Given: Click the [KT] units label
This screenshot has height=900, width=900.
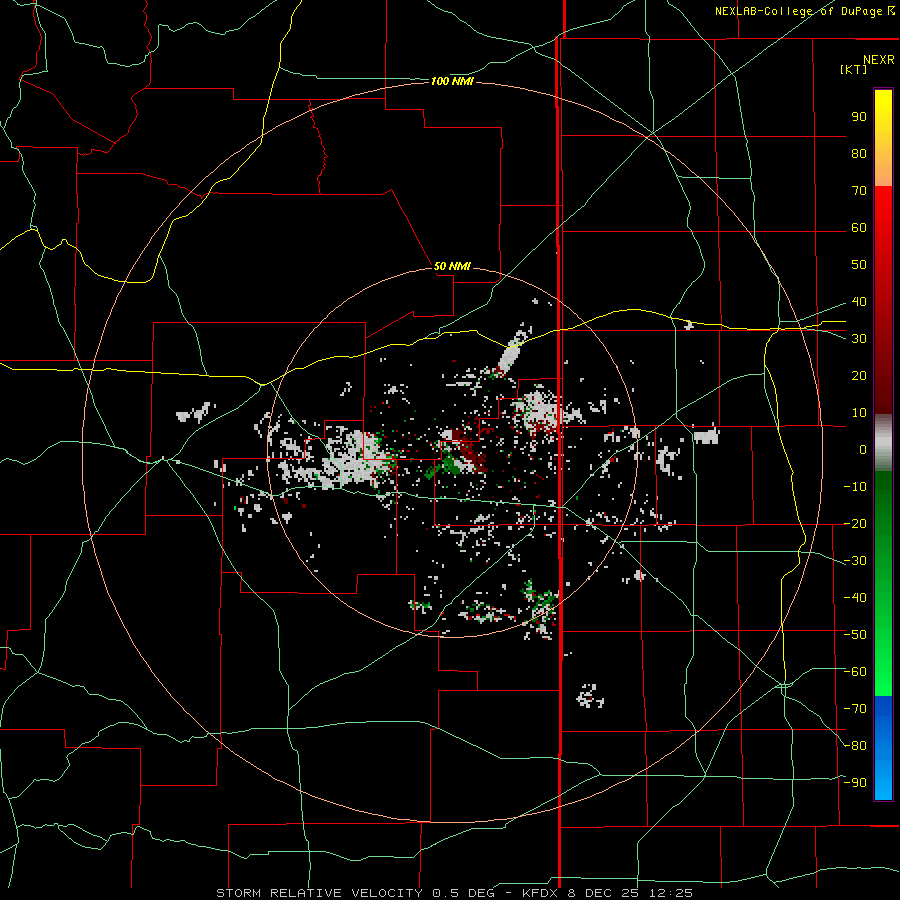Looking at the screenshot, I should [854, 69].
